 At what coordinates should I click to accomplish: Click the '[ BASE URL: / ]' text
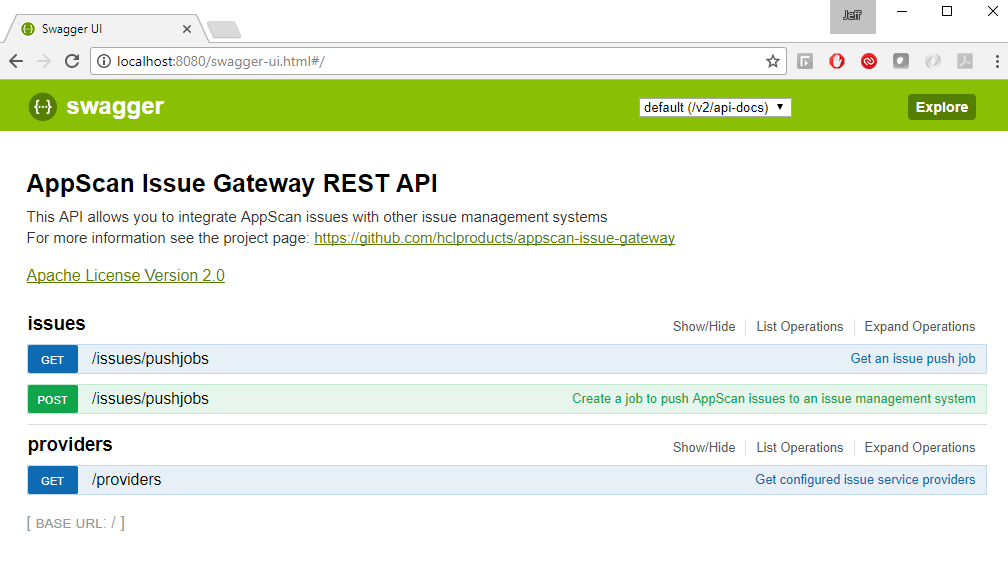[x=76, y=523]
